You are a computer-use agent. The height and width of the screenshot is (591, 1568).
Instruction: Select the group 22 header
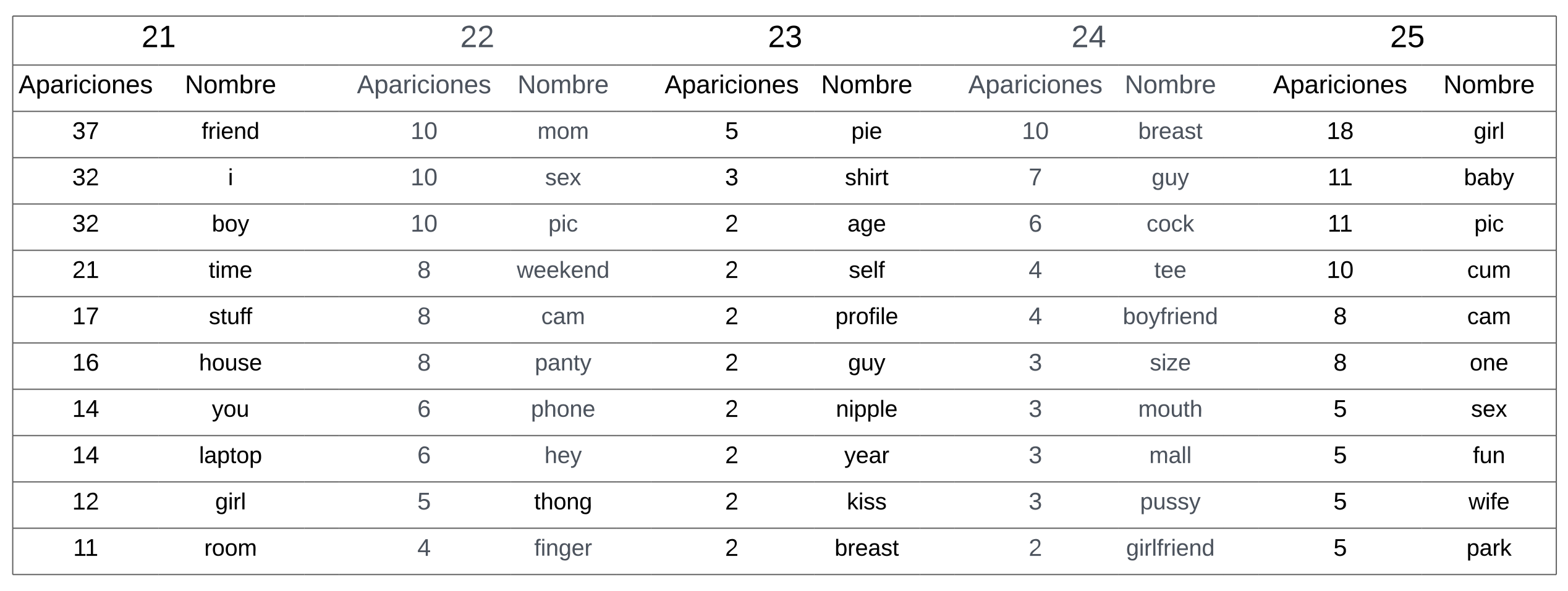pos(477,38)
